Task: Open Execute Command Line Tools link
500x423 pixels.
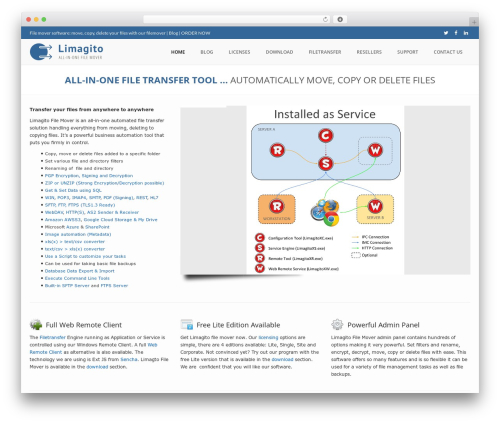Action: click(x=77, y=278)
